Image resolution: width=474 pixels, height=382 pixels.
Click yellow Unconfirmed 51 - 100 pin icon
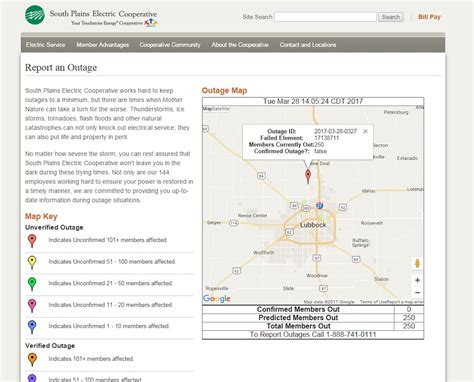pyautogui.click(x=32, y=262)
